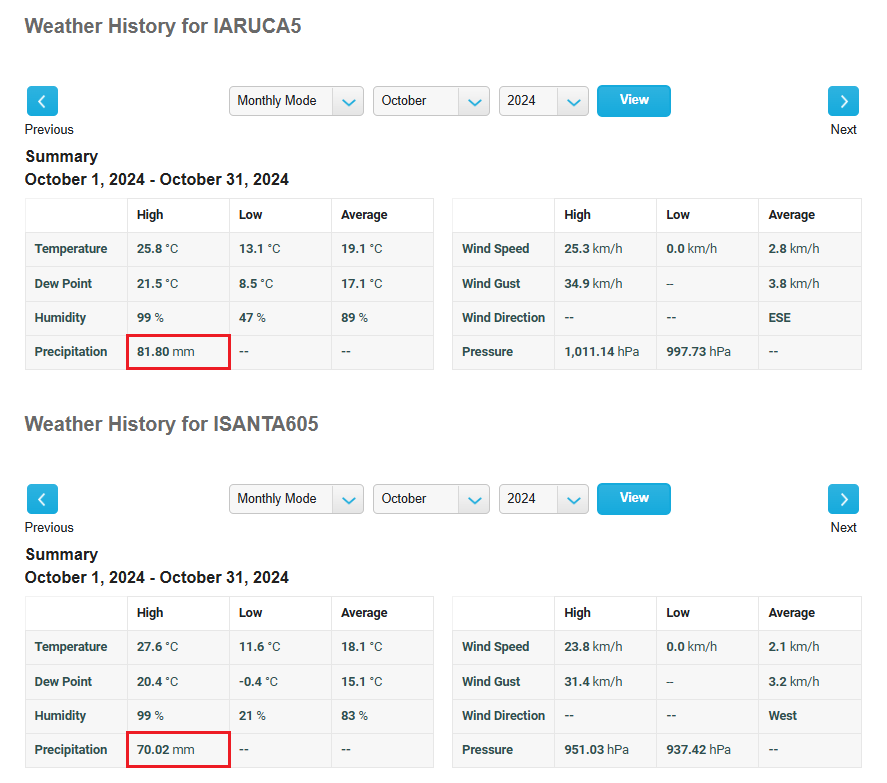This screenshot has width=887, height=783.
Task: Open the October month dropdown for IARUCA5
Action: (431, 101)
